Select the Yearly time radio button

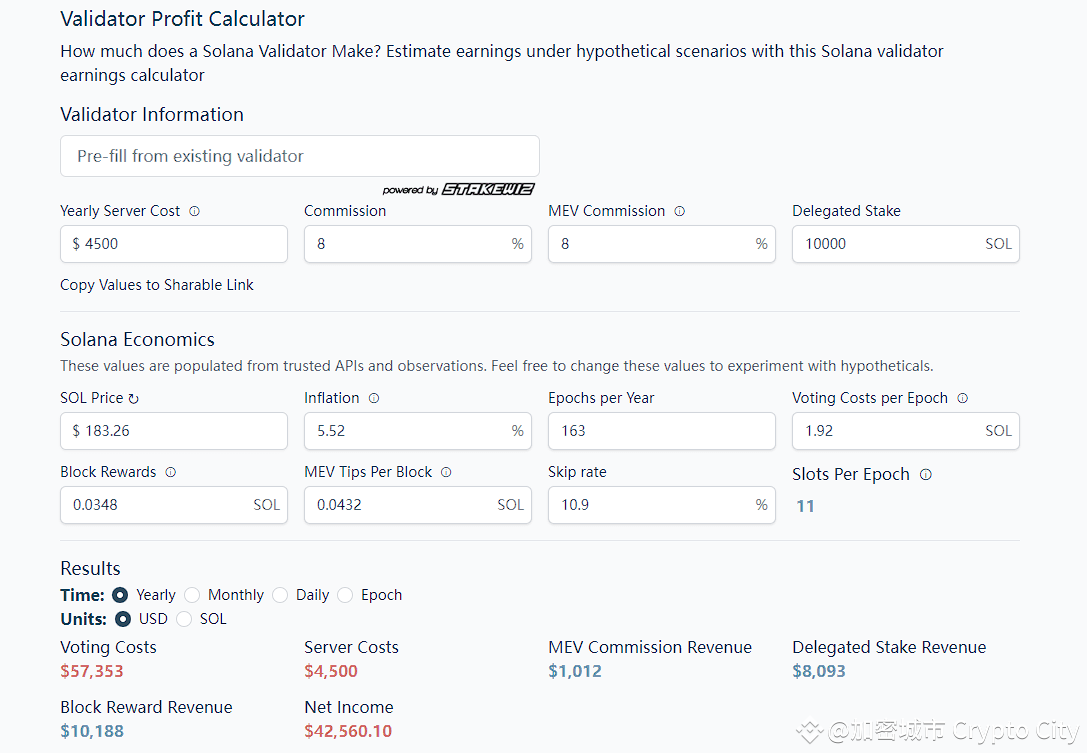[x=121, y=595]
